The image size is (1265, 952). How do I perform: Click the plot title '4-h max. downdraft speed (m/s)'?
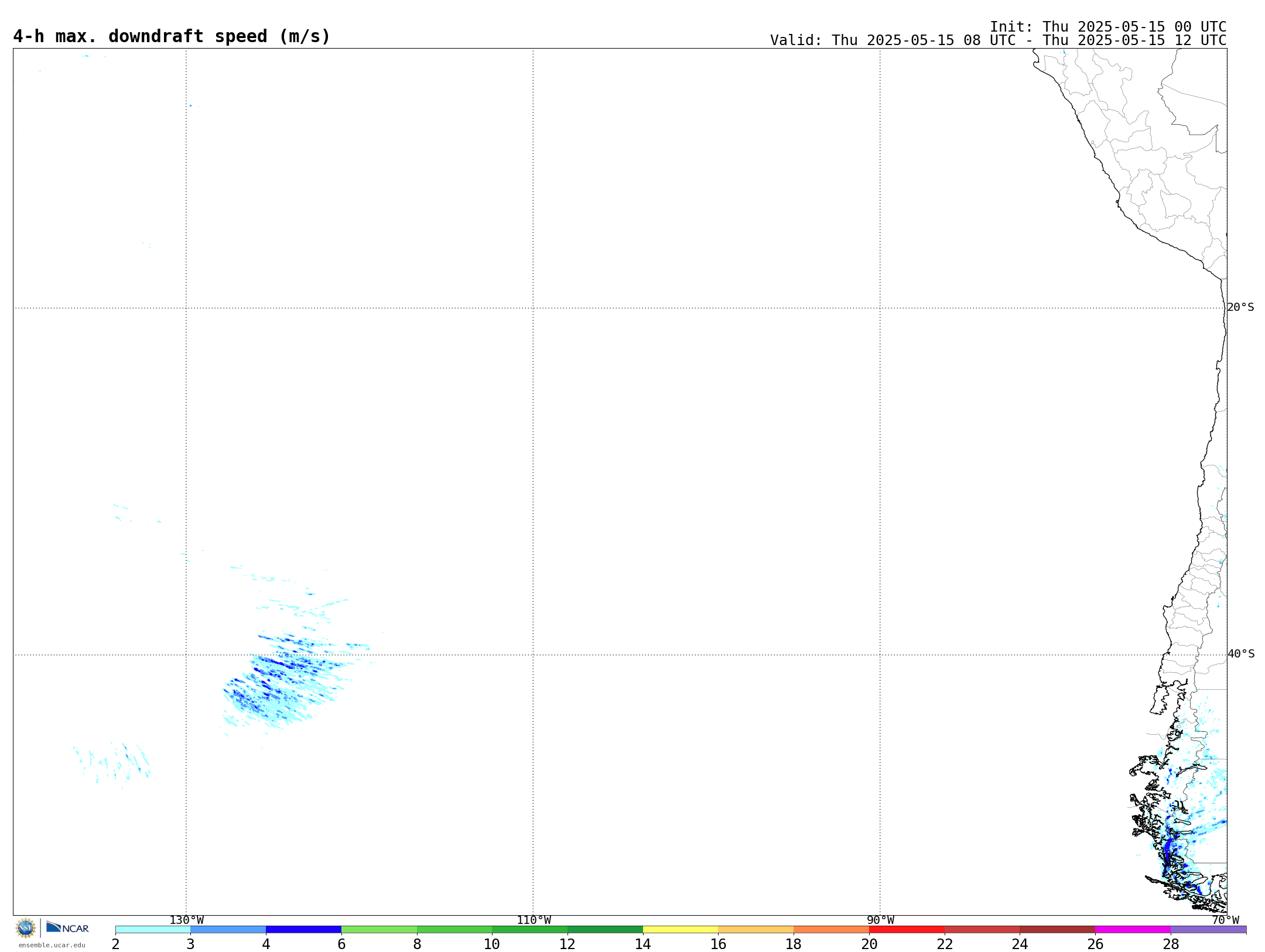[172, 36]
